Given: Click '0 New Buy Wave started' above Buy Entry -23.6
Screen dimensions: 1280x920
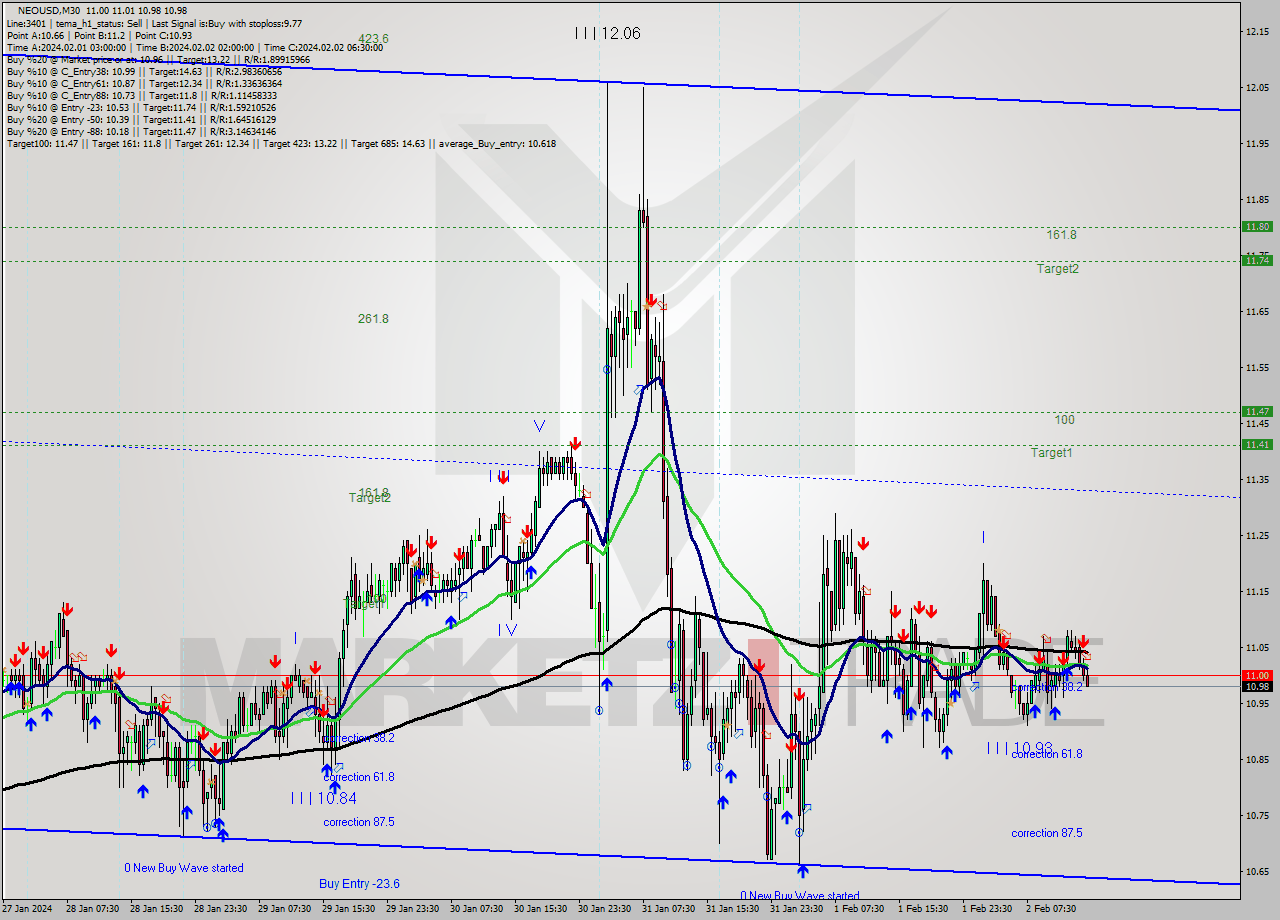Looking at the screenshot, I should click(x=184, y=868).
